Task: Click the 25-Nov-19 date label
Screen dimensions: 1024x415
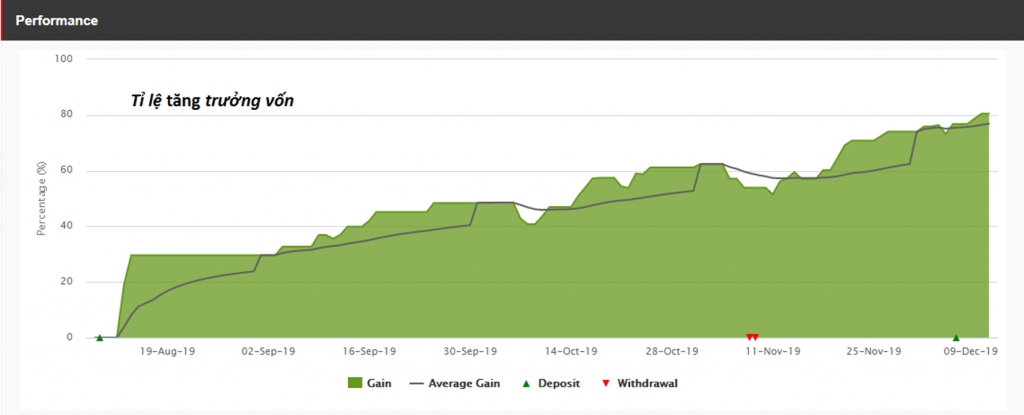Action: [873, 352]
